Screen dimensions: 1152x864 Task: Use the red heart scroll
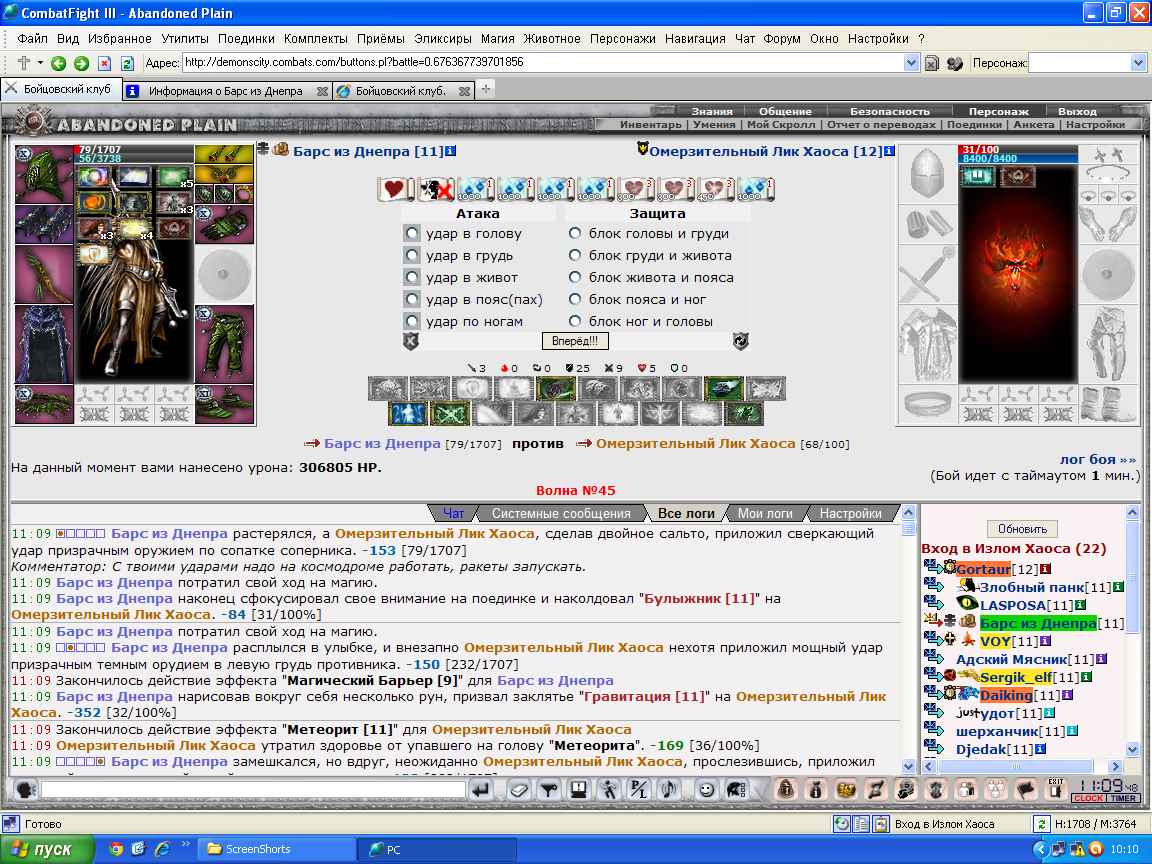pyautogui.click(x=395, y=190)
